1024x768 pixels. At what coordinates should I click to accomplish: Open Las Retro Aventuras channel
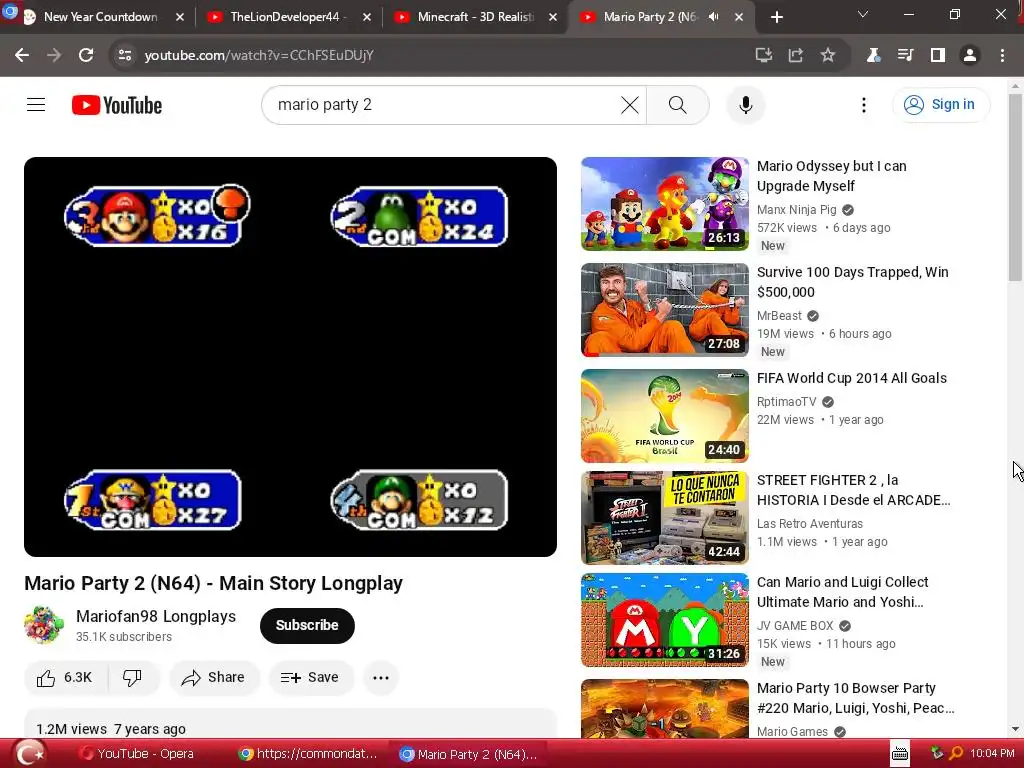tap(810, 524)
